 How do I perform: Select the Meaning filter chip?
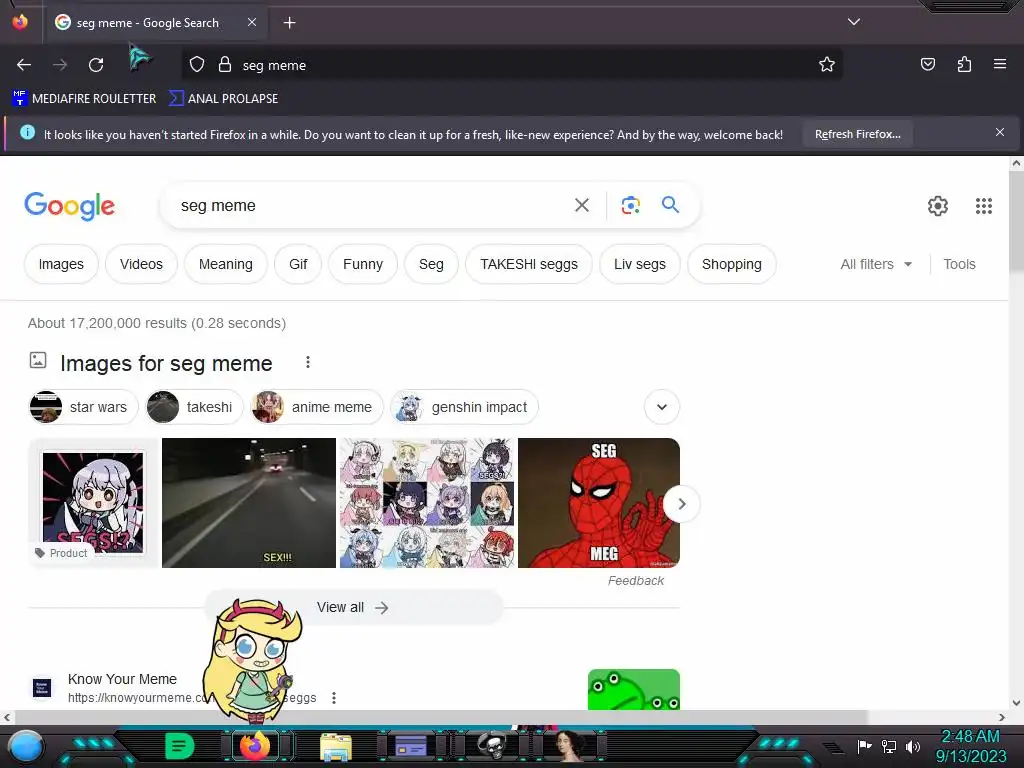point(225,264)
